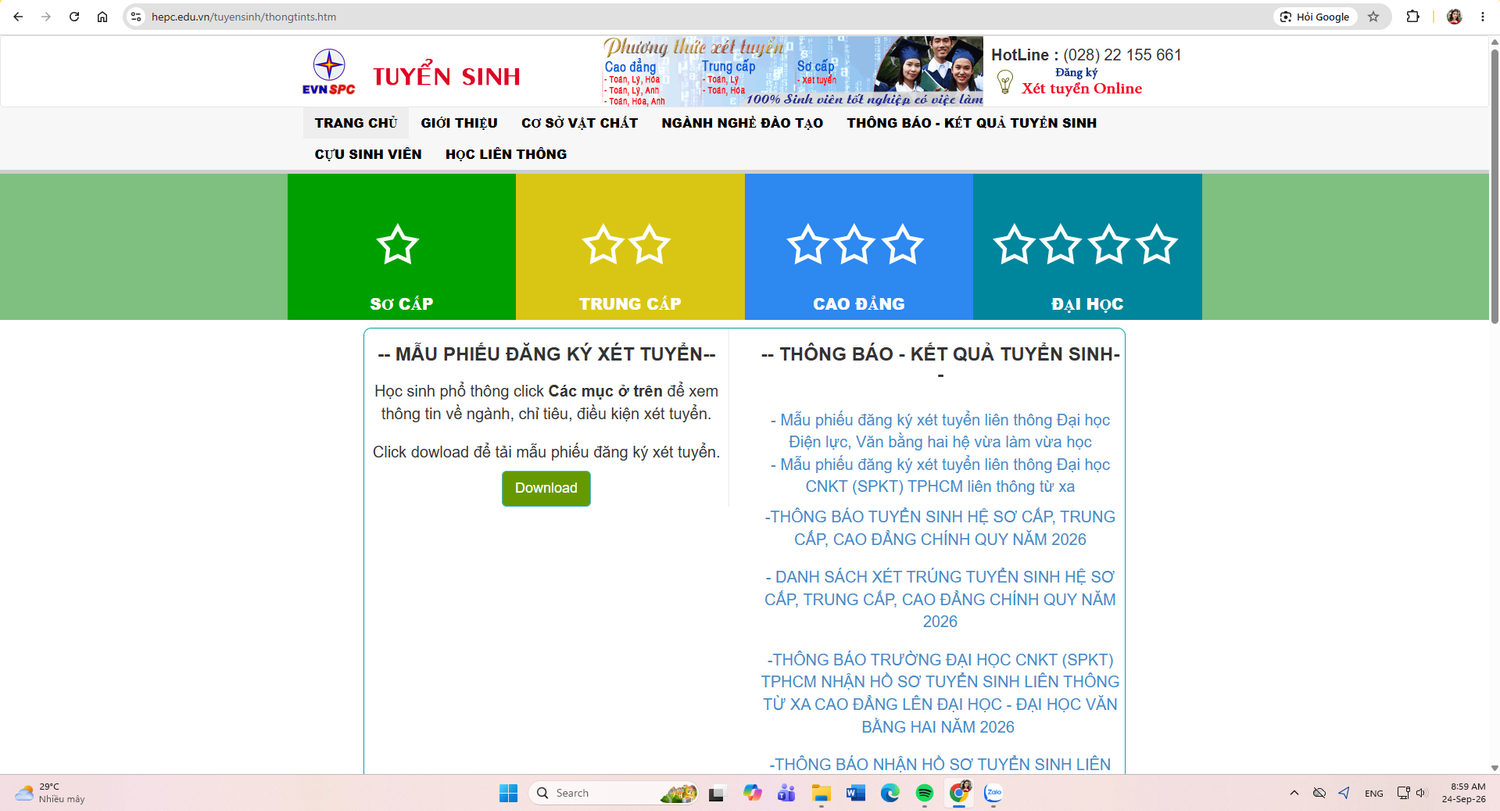The height and width of the screenshot is (811, 1500).
Task: Open the network status tray icon
Action: pyautogui.click(x=1403, y=793)
